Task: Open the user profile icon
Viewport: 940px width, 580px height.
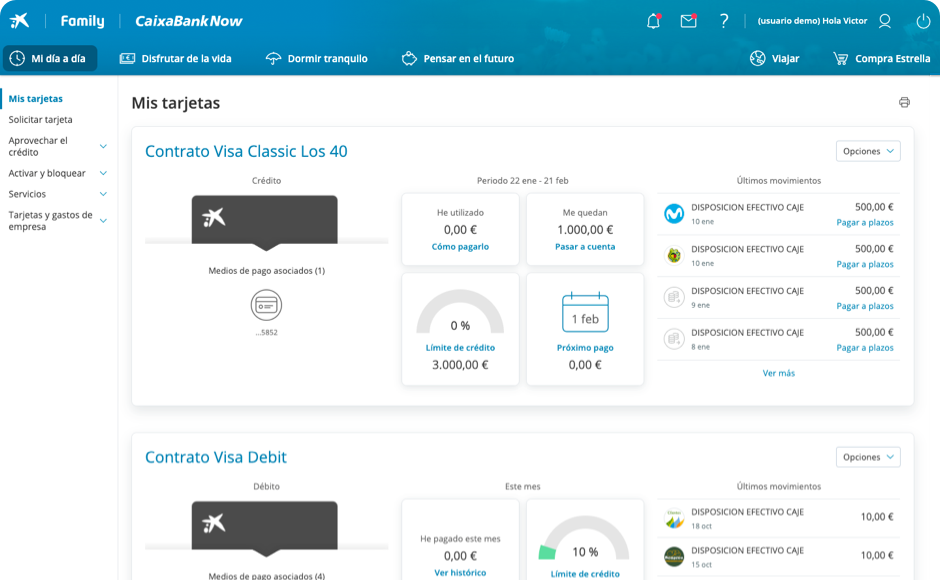Action: (x=885, y=21)
